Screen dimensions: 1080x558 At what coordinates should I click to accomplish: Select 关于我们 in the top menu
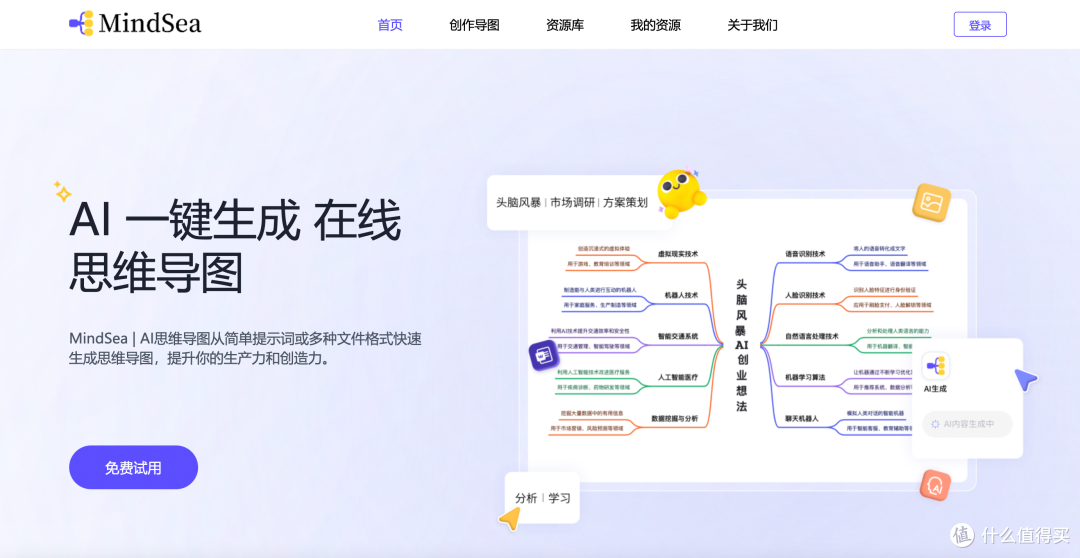coord(752,25)
